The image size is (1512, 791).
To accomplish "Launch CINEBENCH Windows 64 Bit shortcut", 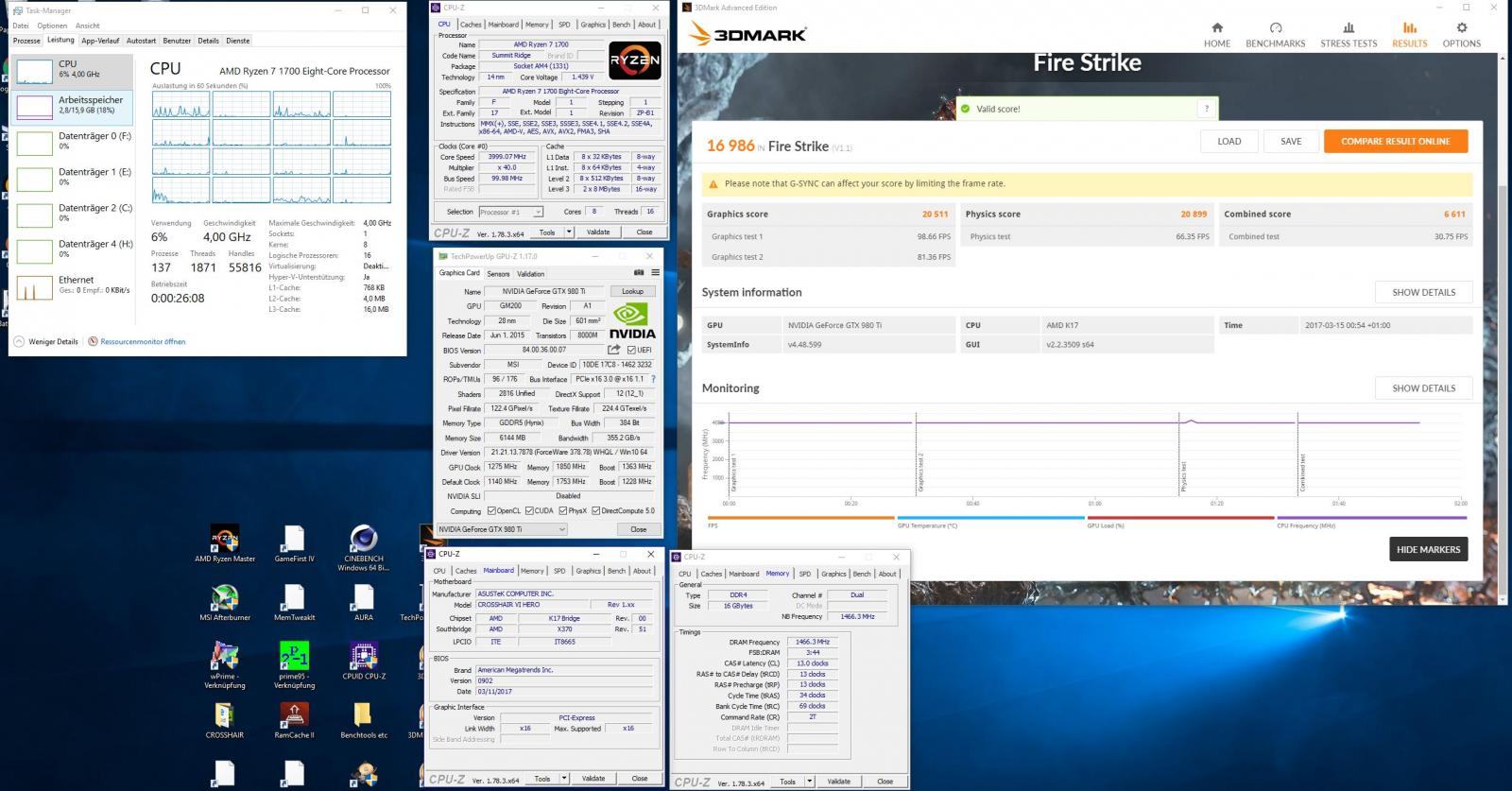I will click(364, 548).
